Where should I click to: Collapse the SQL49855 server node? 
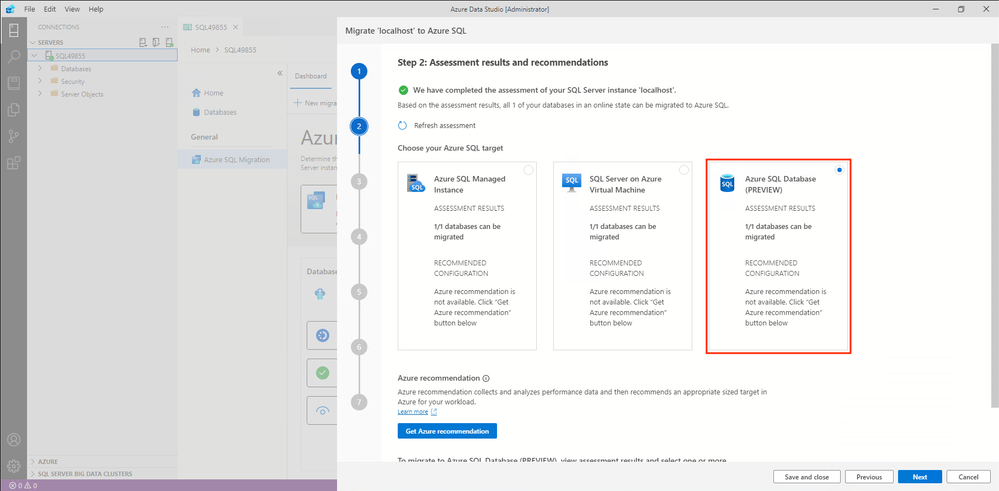pos(34,55)
